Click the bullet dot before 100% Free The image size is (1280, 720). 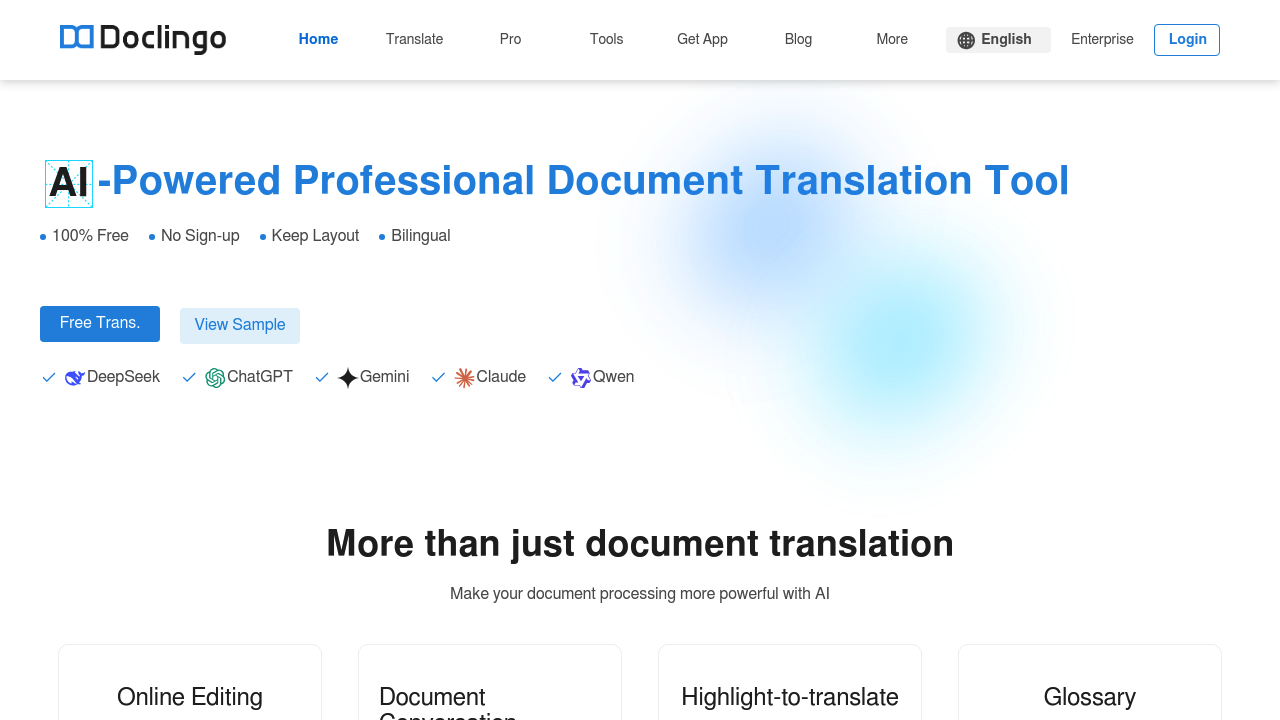point(41,237)
